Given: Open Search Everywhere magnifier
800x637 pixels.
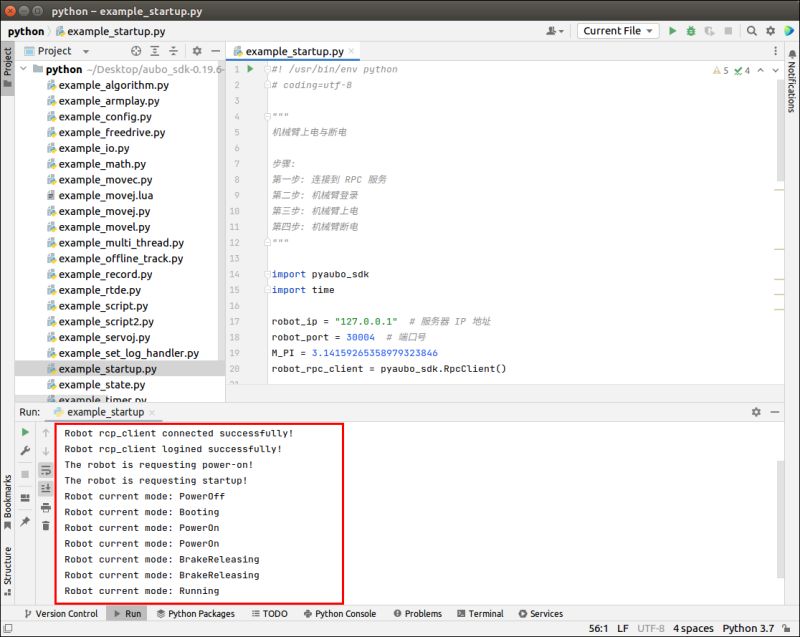Looking at the screenshot, I should [x=751, y=31].
